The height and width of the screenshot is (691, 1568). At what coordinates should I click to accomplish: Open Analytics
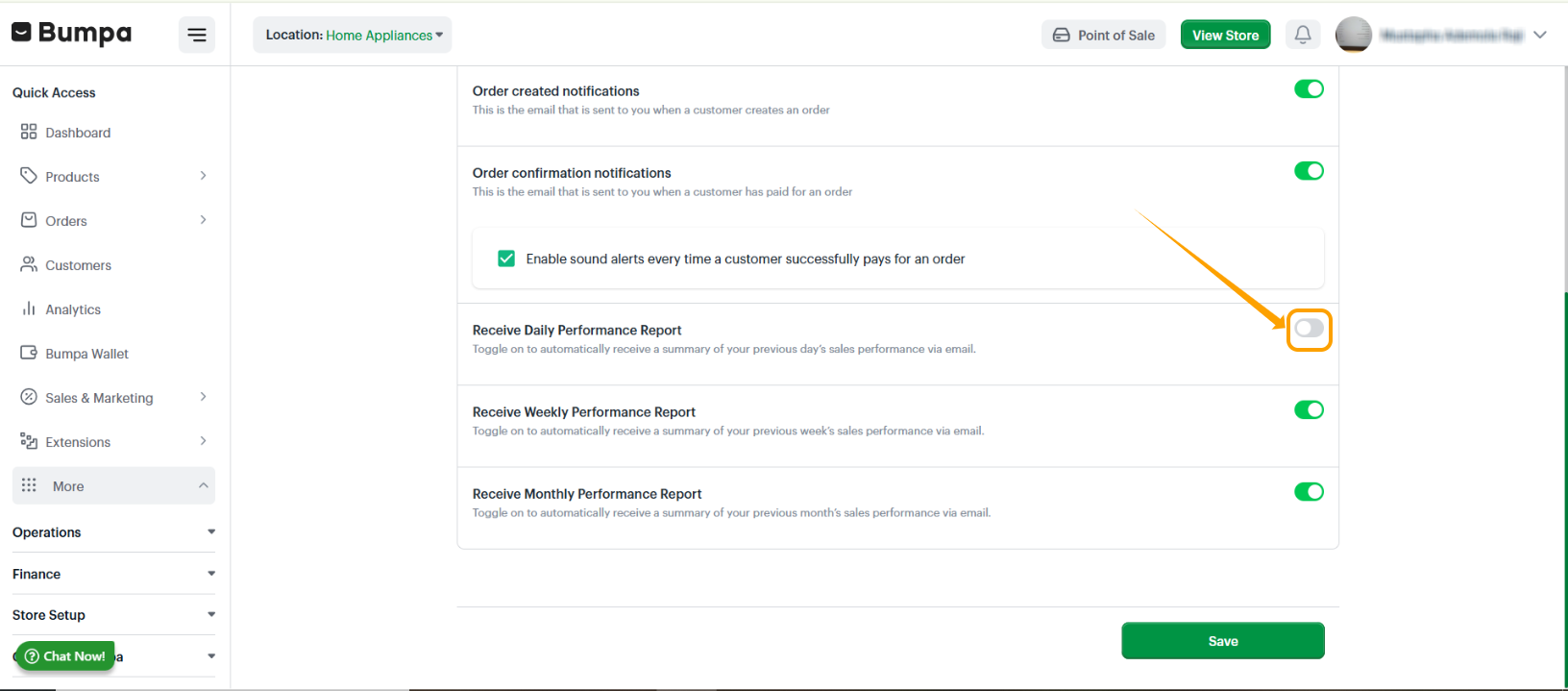click(x=73, y=309)
